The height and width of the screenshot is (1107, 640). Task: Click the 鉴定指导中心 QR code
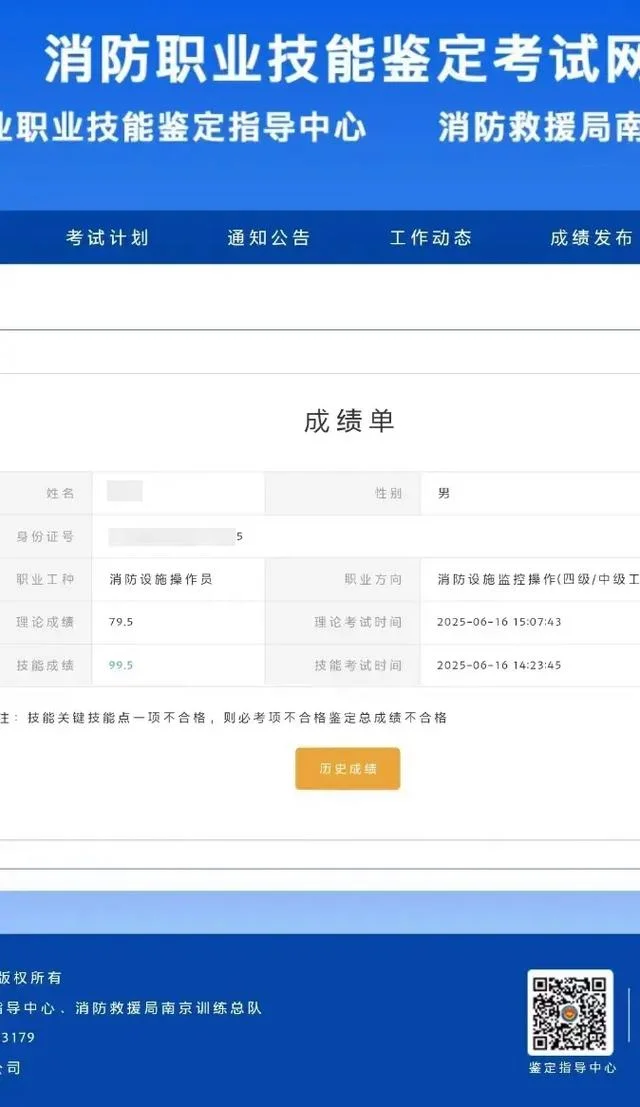pyautogui.click(x=570, y=1012)
